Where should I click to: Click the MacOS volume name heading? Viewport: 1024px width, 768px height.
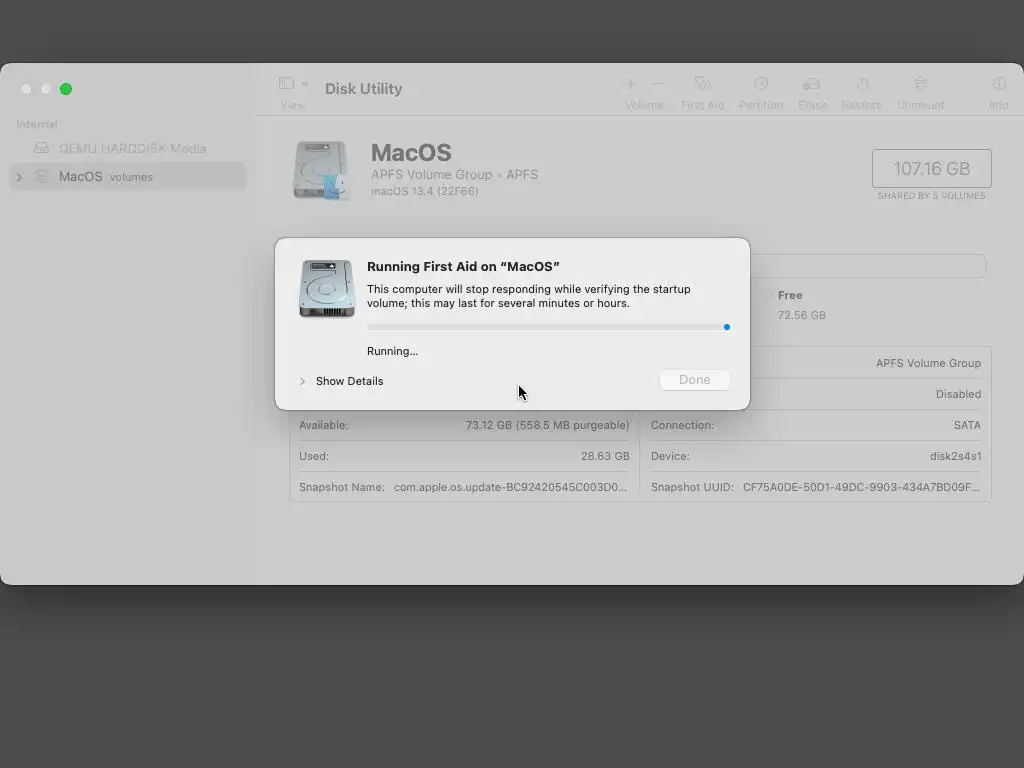[x=411, y=153]
